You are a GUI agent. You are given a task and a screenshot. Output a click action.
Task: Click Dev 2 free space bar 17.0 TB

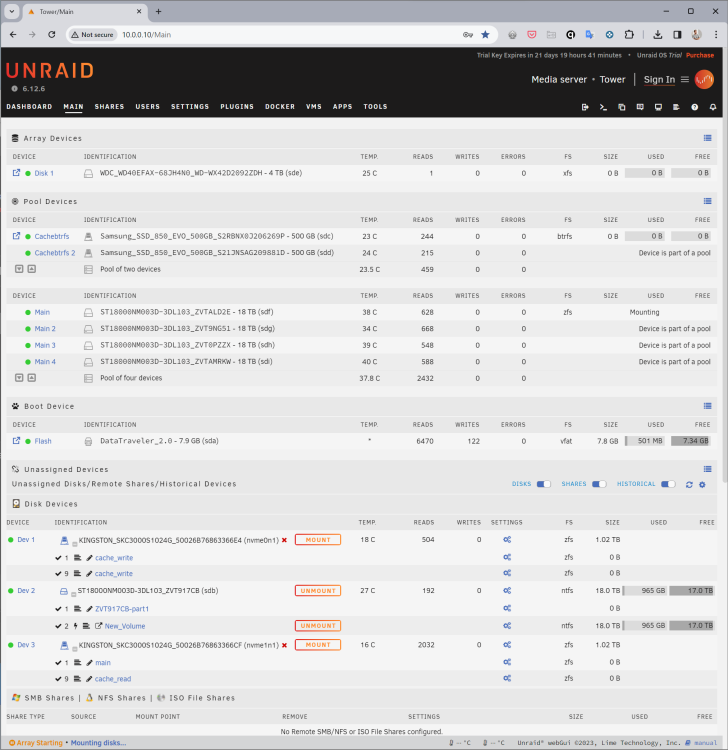(x=692, y=591)
